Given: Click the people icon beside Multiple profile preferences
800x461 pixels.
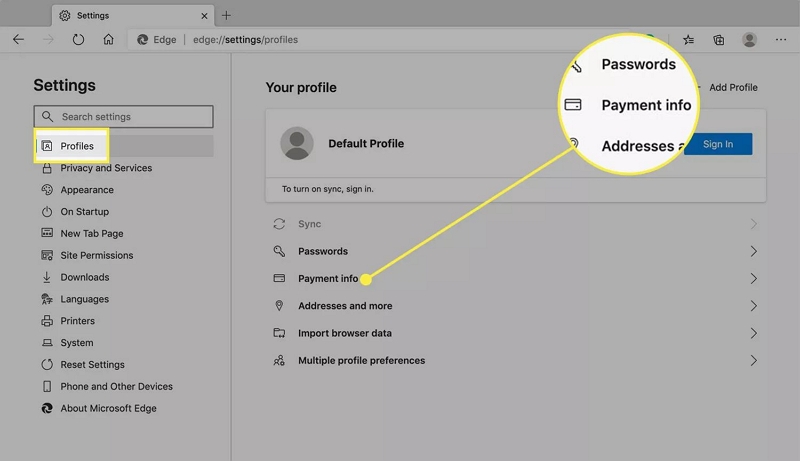Looking at the screenshot, I should pyautogui.click(x=279, y=361).
